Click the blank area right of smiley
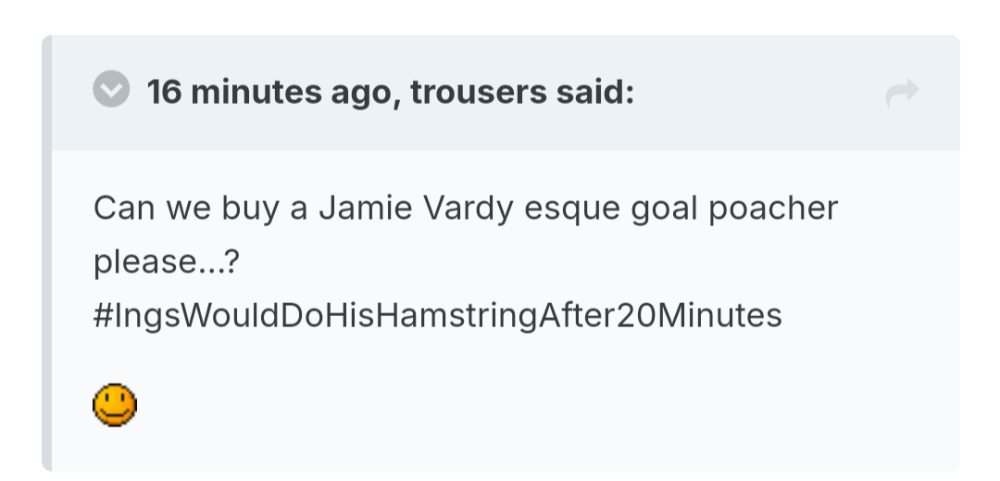The width and height of the screenshot is (1000, 481). pos(500,405)
